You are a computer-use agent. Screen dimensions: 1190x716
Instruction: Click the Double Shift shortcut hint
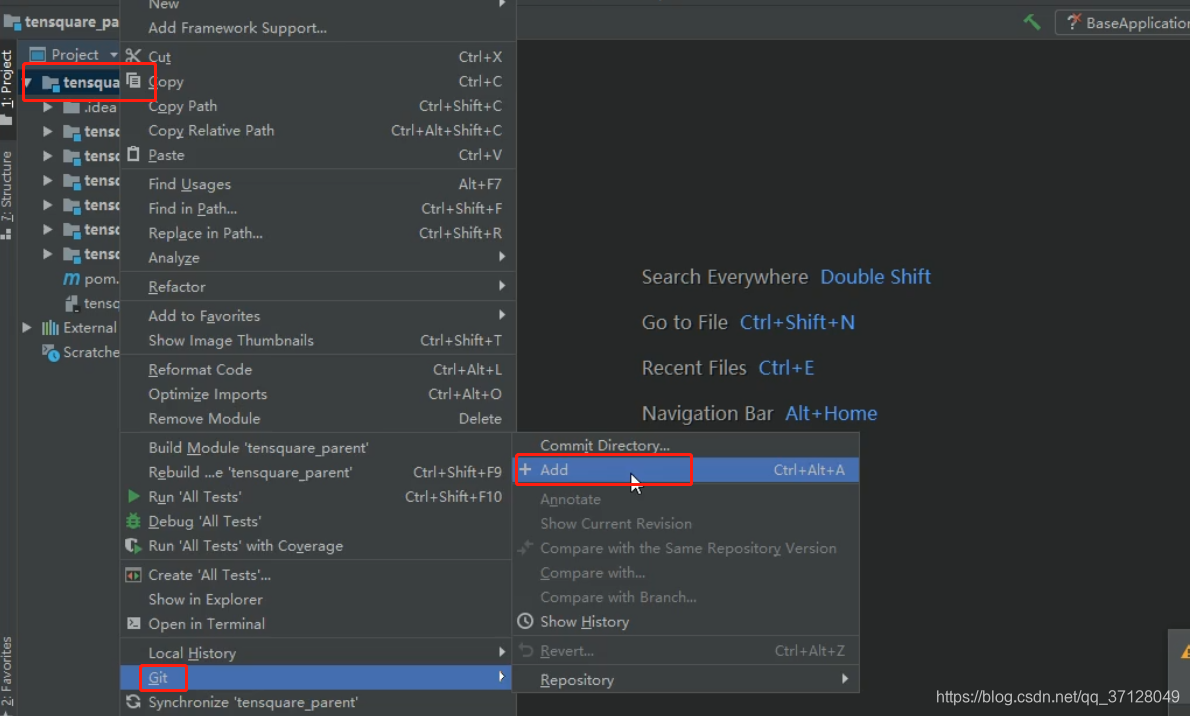point(875,276)
